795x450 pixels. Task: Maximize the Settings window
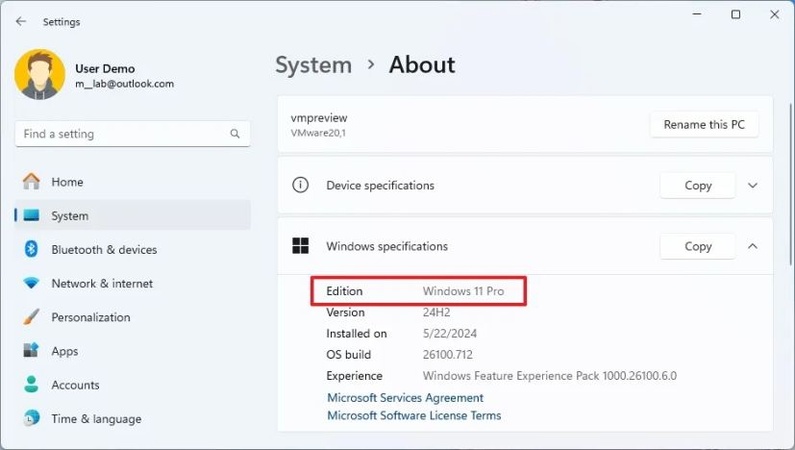click(736, 14)
